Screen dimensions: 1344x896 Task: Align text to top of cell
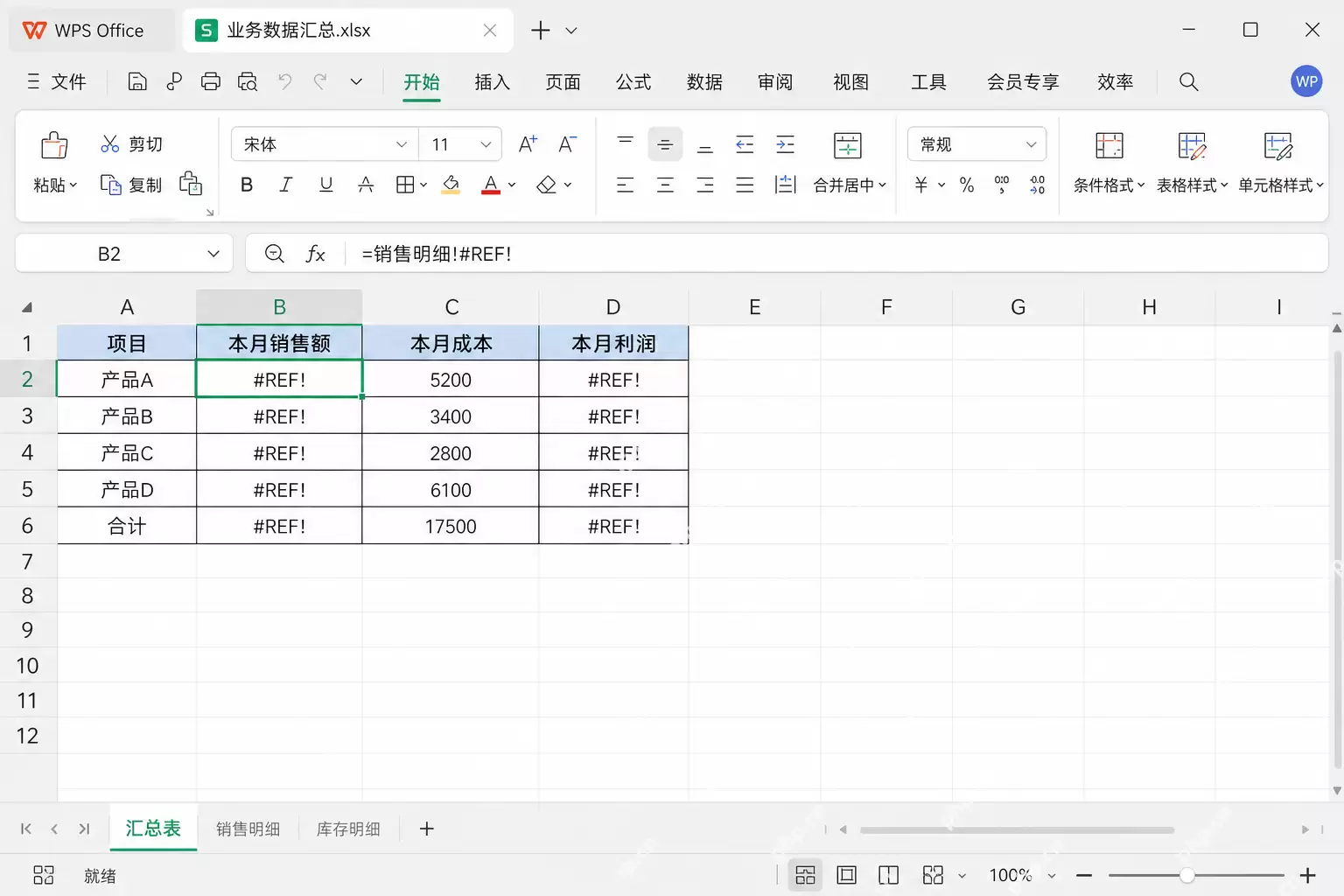(625, 143)
